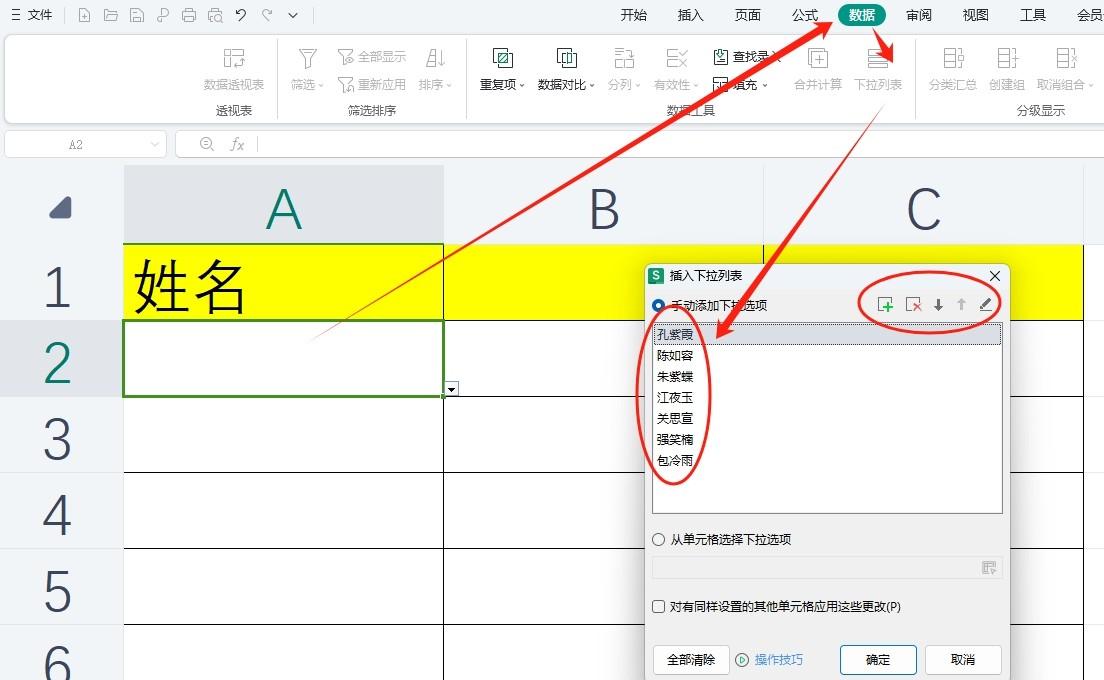Toggle 对有同样设置的其他单元格应用这些更改 checkbox
The height and width of the screenshot is (680, 1104).
[658, 606]
